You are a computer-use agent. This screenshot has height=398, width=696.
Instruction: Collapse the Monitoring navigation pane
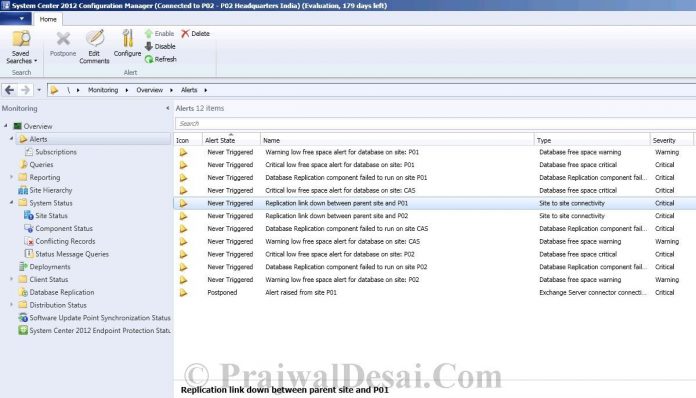click(167, 108)
